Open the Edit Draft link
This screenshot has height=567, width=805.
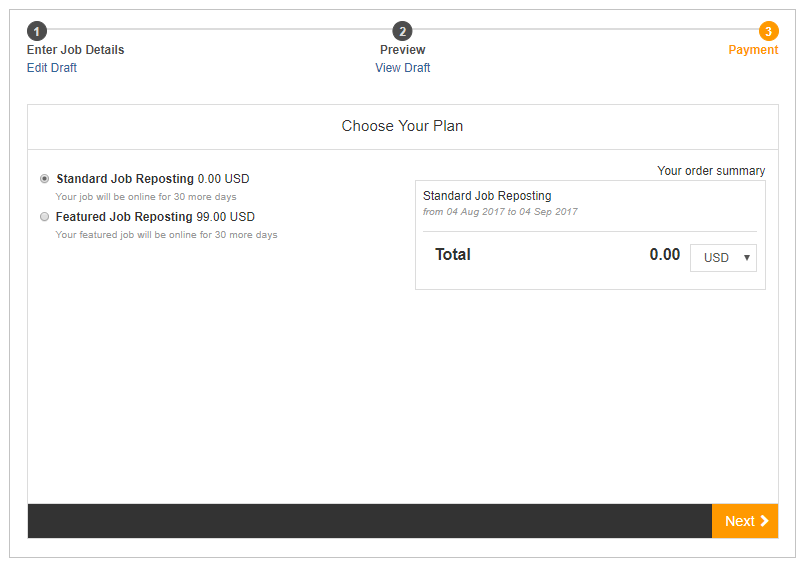click(x=52, y=68)
